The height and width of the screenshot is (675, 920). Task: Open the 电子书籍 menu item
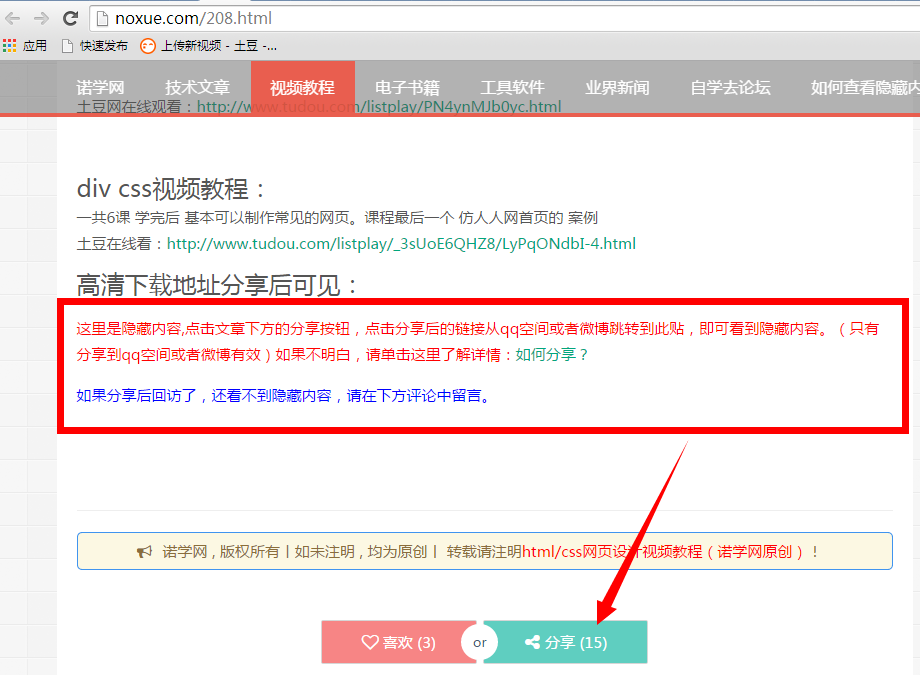[407, 87]
